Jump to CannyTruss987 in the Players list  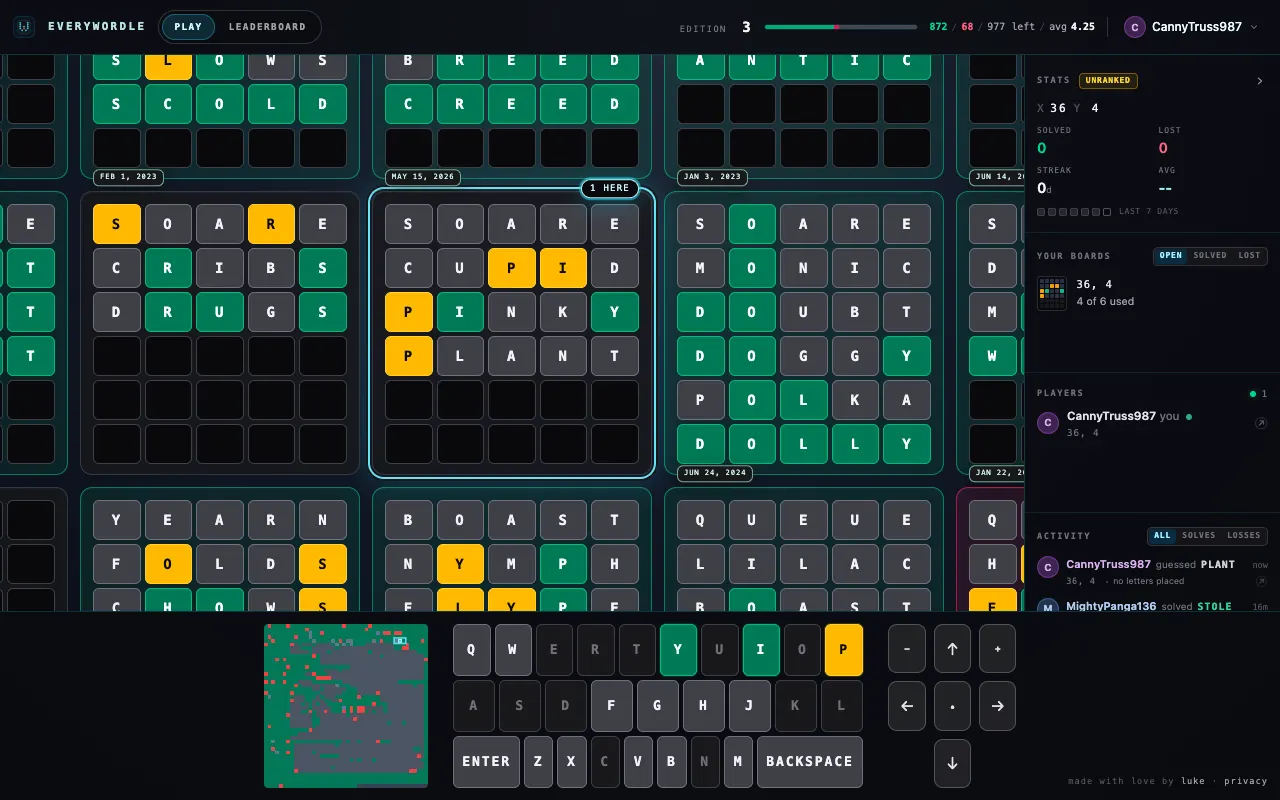click(x=1261, y=424)
